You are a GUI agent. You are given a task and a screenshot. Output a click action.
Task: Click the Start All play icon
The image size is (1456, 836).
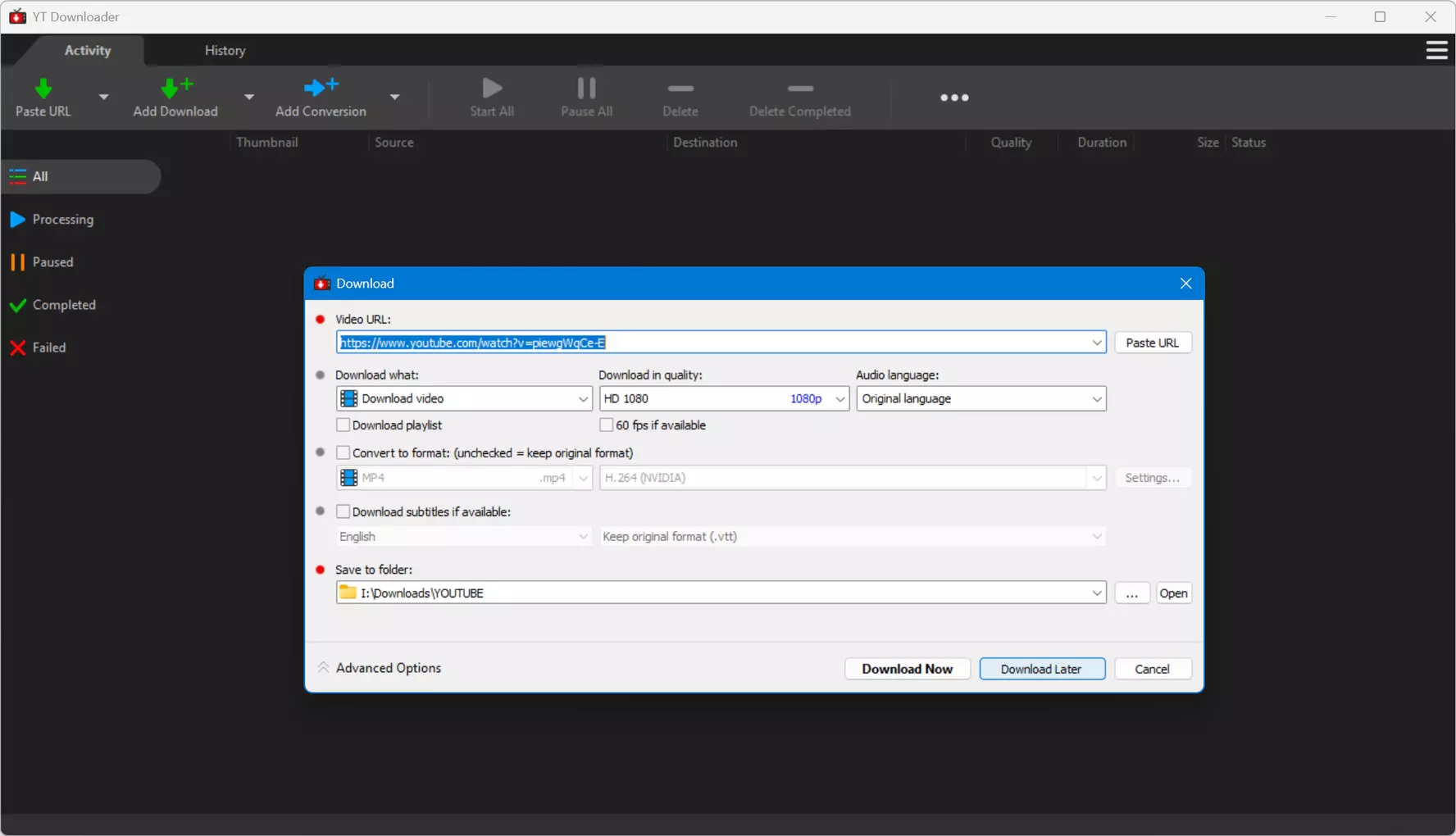(x=492, y=88)
